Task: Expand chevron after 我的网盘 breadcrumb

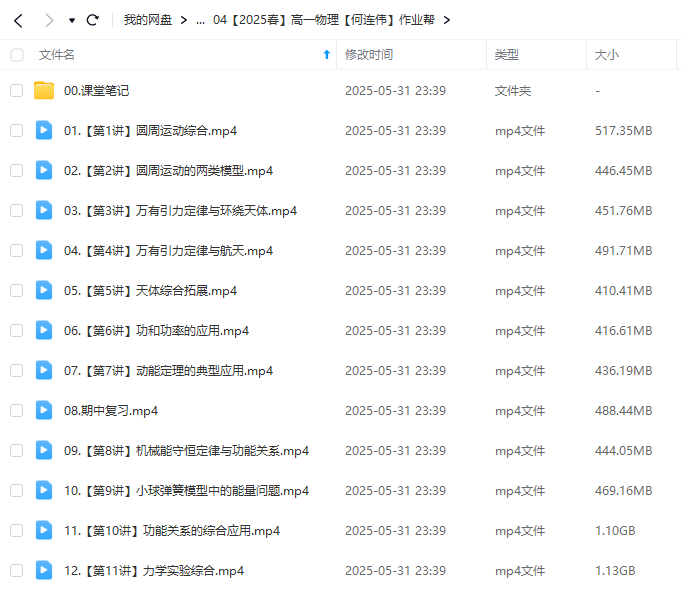Action: pyautogui.click(x=184, y=20)
